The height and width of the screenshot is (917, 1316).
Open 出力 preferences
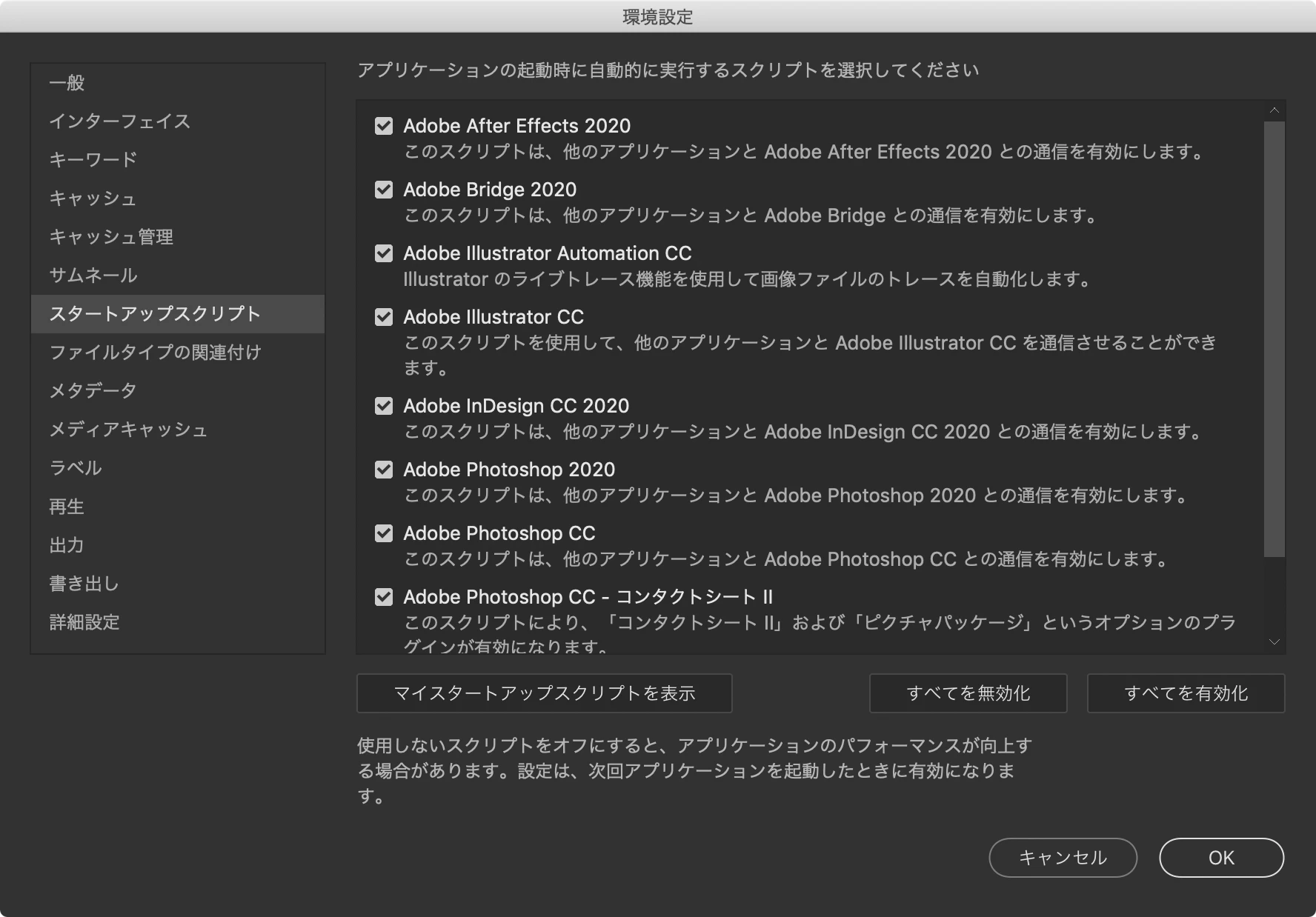tap(178, 545)
